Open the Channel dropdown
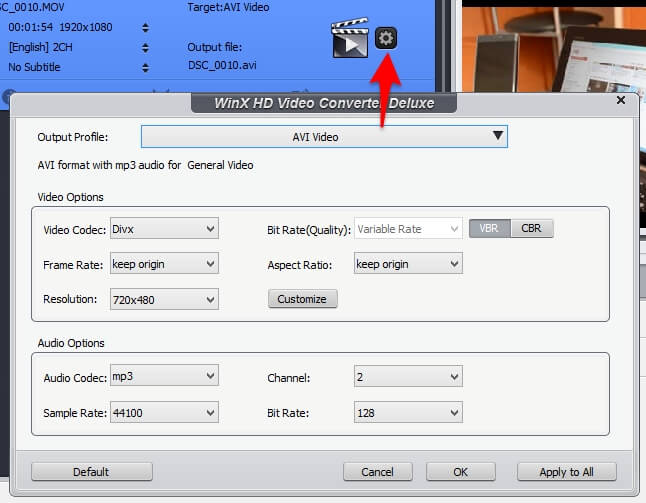 pos(408,377)
